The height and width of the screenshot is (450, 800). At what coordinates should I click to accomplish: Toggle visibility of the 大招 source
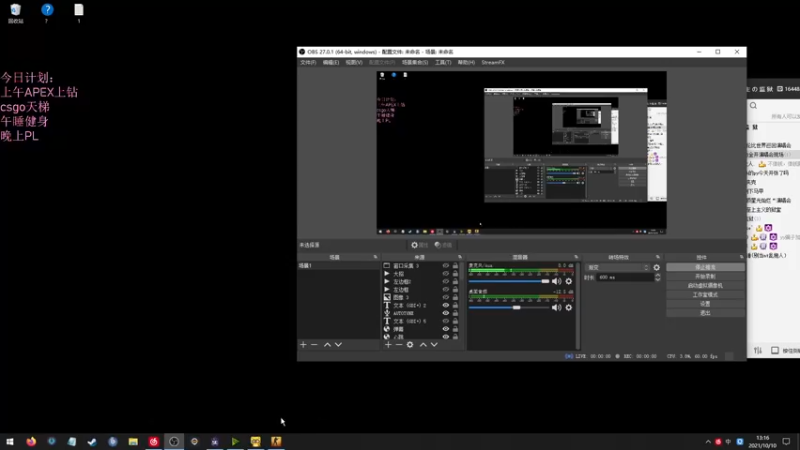click(445, 273)
